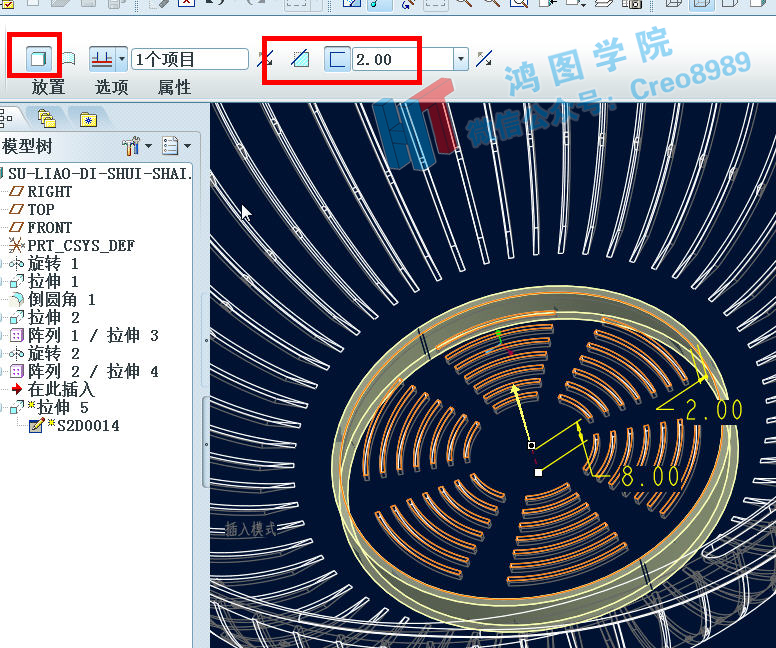The width and height of the screenshot is (776, 648).
Task: Switch to the folder browser navigator tab
Action: pos(47,118)
